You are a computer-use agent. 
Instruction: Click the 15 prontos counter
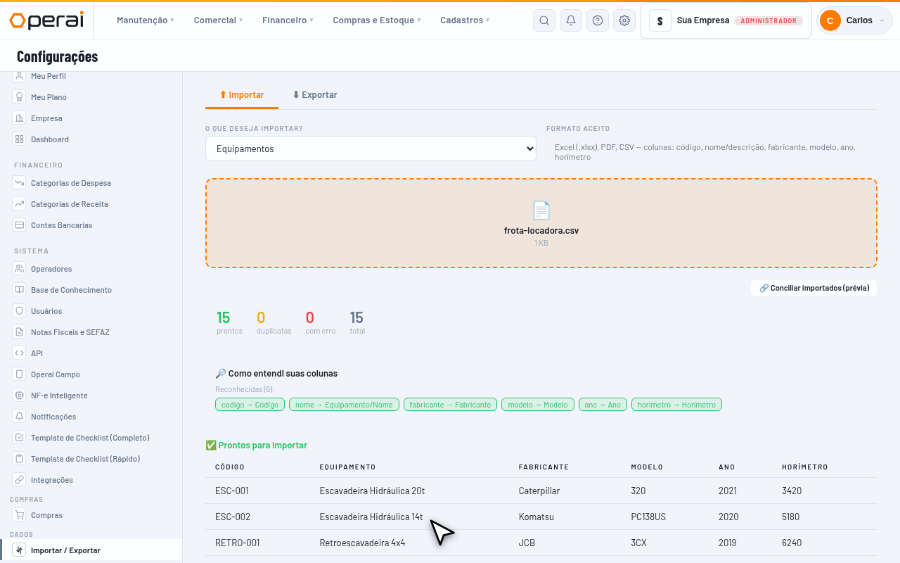click(229, 323)
